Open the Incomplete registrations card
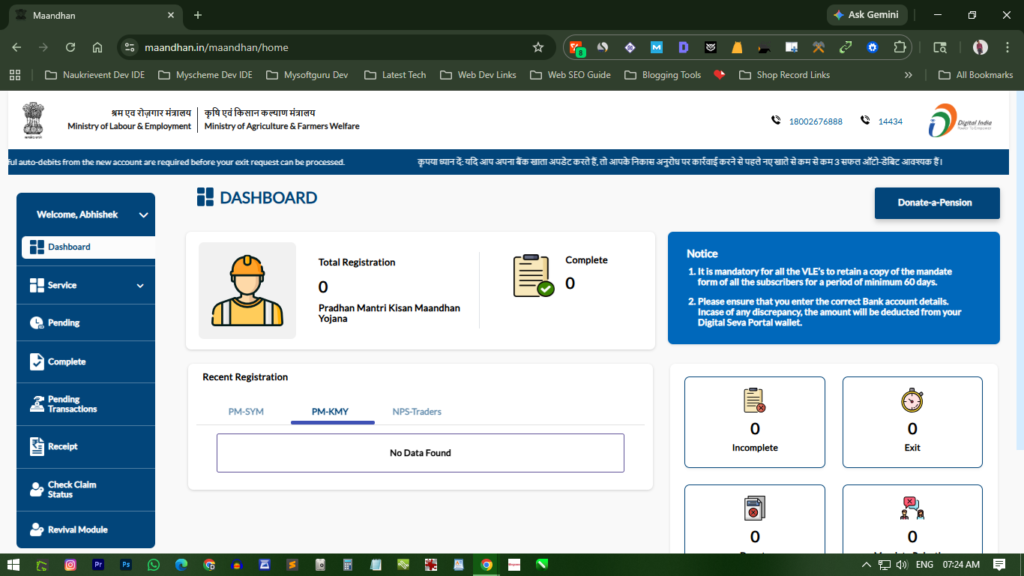The image size is (1024, 576). click(x=754, y=422)
